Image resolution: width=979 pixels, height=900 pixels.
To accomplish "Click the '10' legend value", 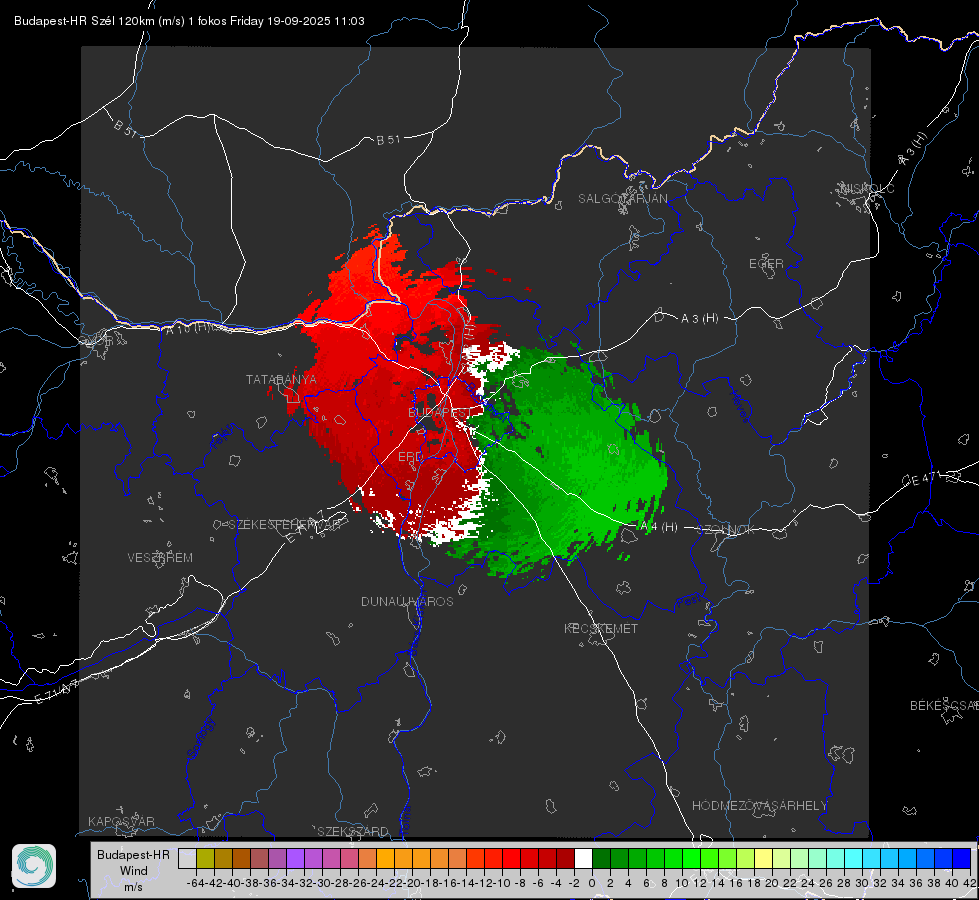I will 682,883.
